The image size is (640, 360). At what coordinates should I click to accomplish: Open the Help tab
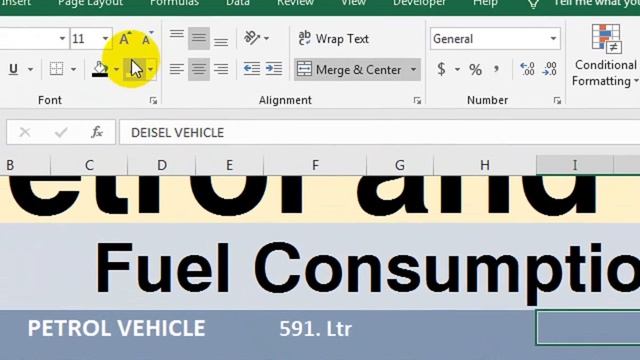tap(485, 3)
